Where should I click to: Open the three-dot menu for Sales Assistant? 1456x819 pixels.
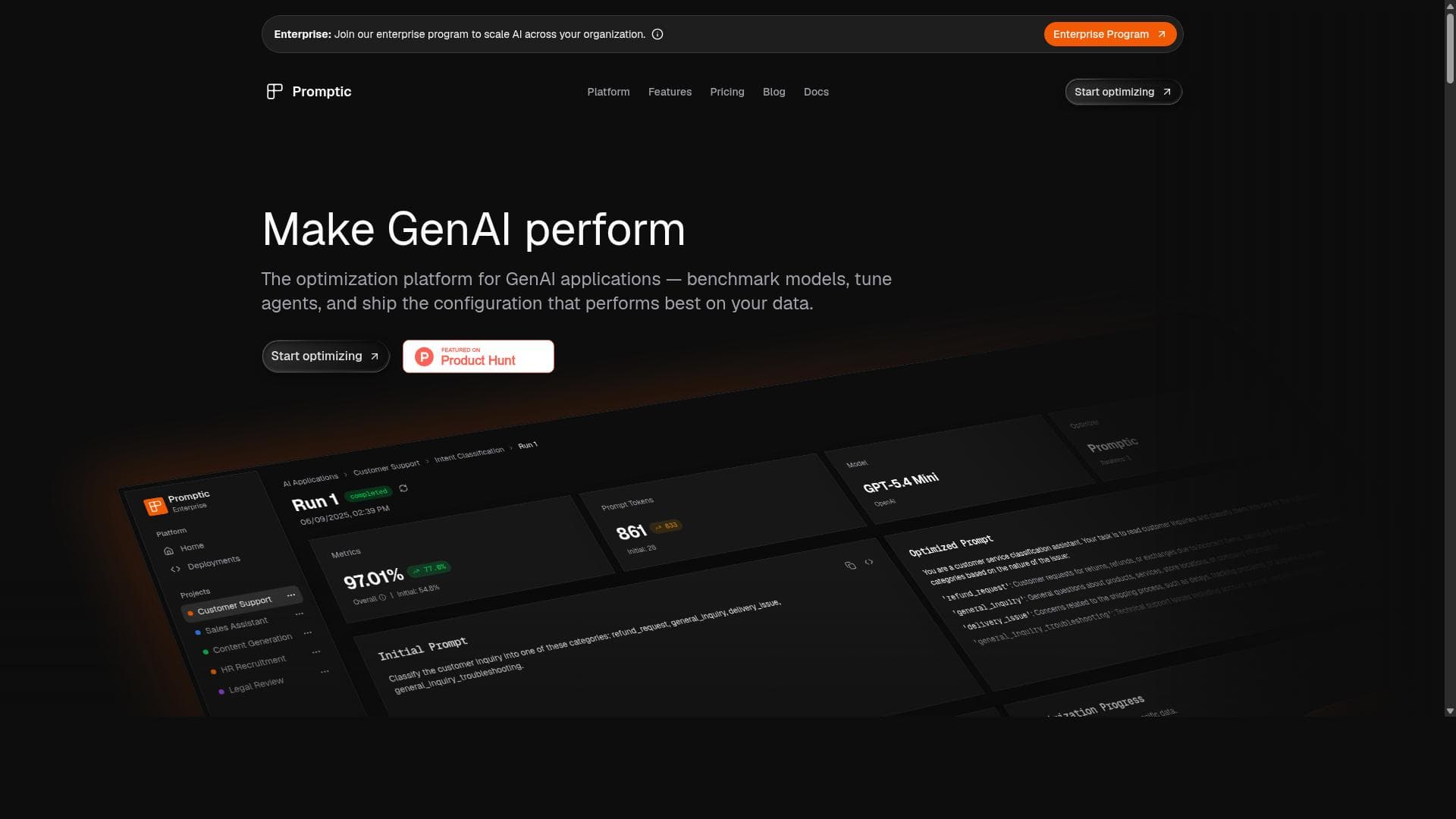(299, 613)
